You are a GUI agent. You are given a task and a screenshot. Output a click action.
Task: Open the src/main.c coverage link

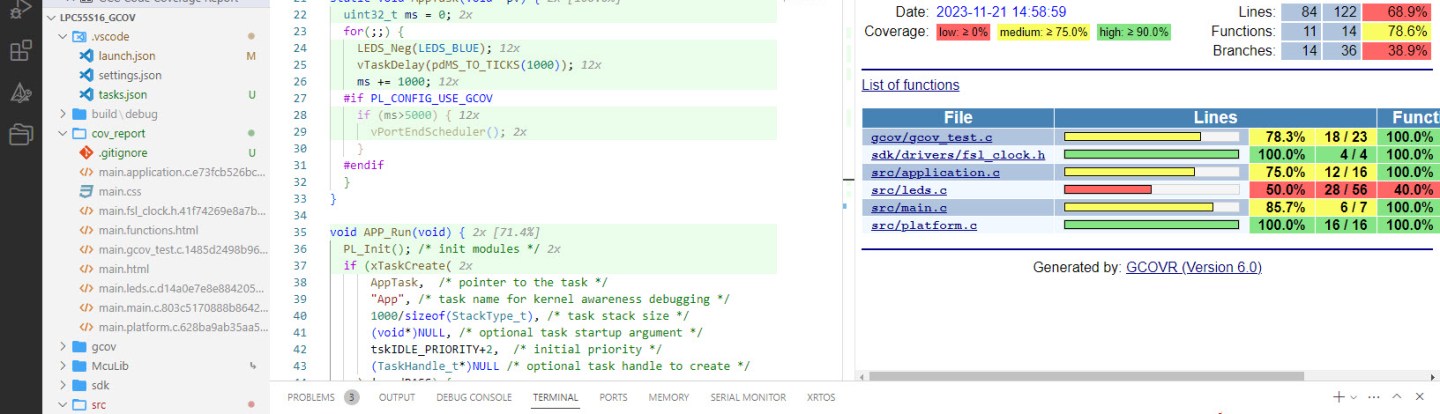pos(909,207)
